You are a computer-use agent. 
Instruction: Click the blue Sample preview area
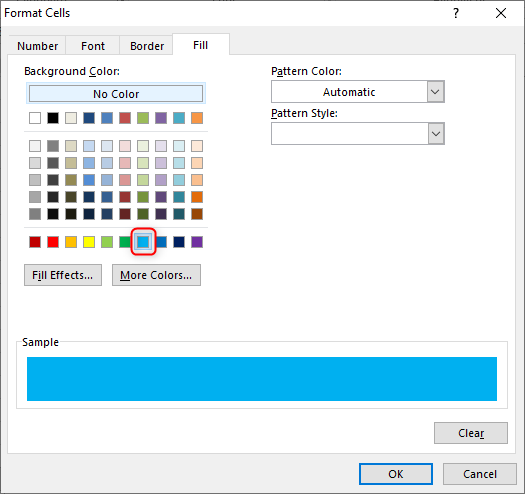pos(262,379)
